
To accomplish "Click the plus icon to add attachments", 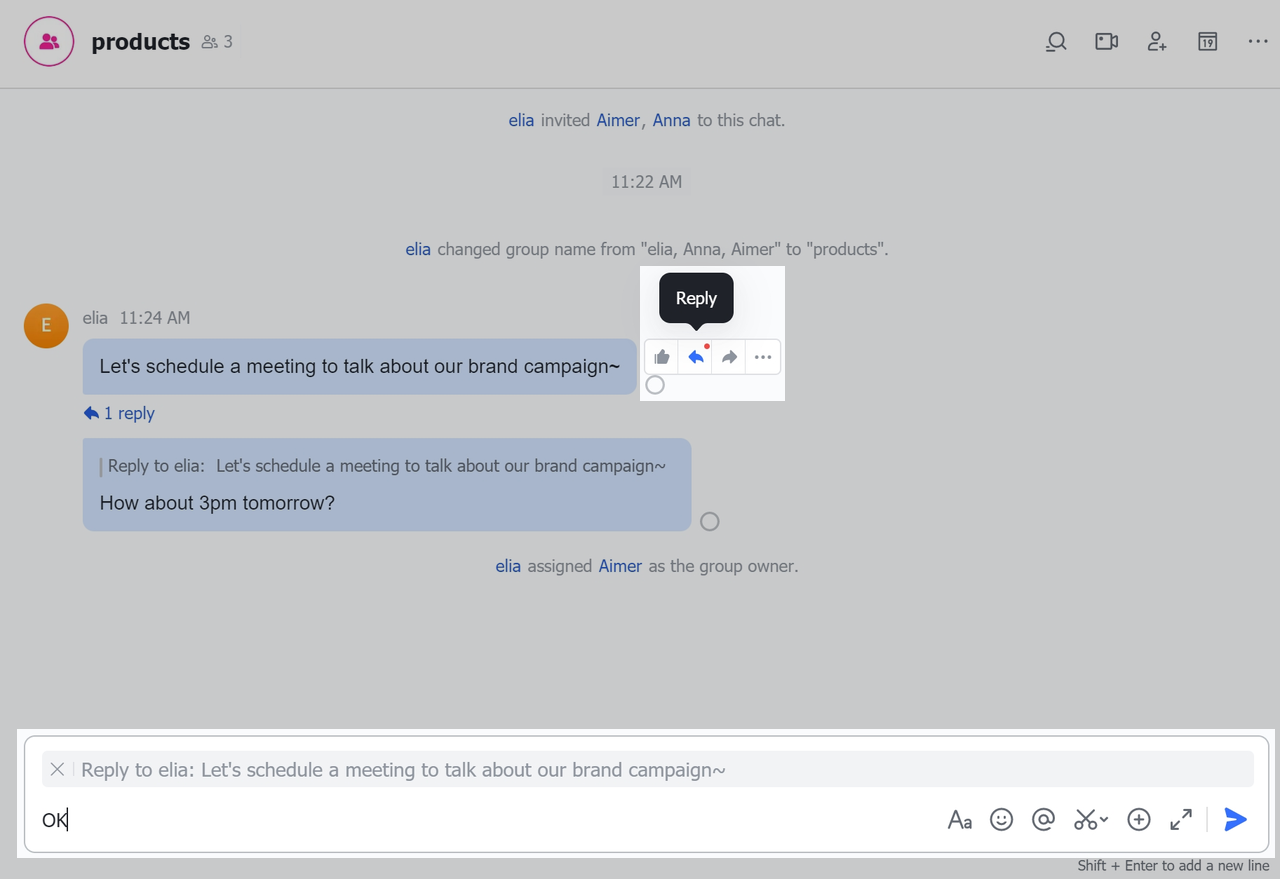I will click(1139, 820).
